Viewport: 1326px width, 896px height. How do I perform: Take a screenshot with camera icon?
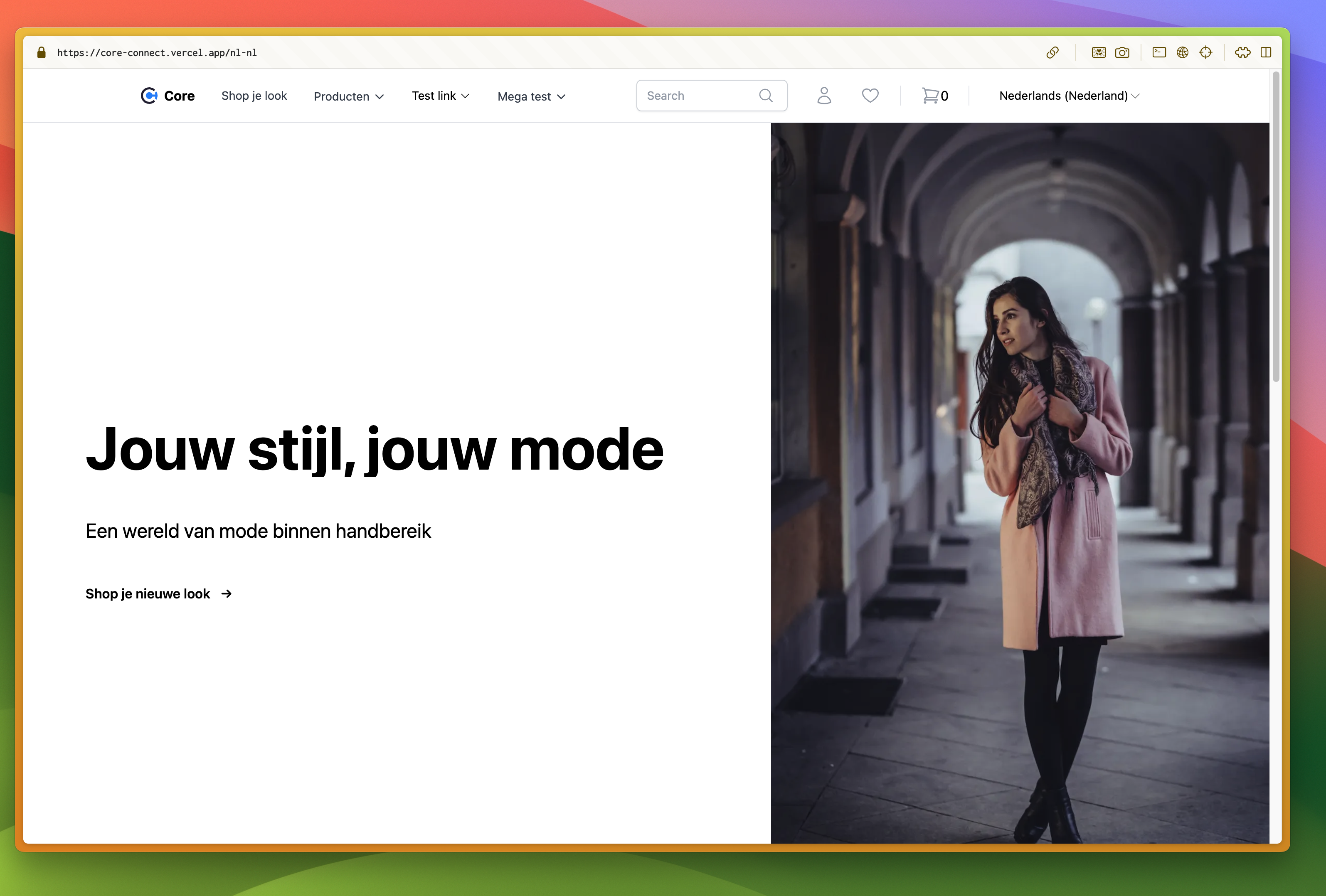tap(1122, 52)
